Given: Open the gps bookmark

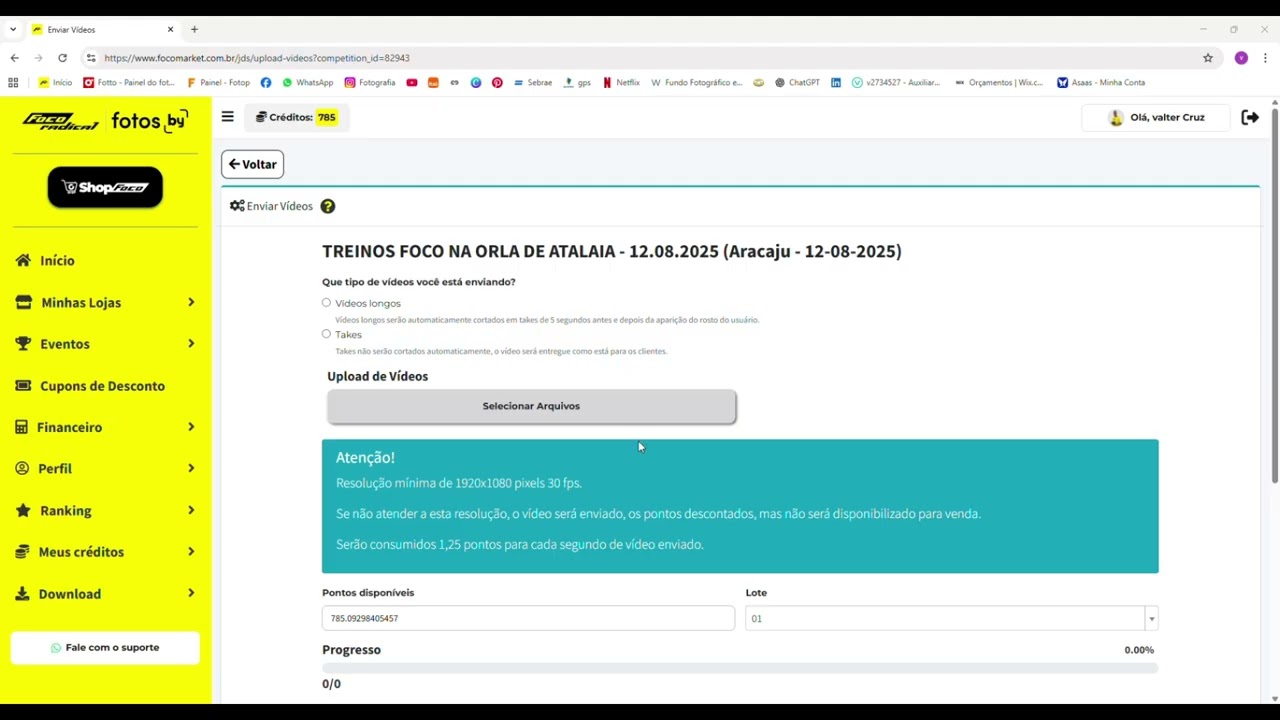Looking at the screenshot, I should pos(578,83).
